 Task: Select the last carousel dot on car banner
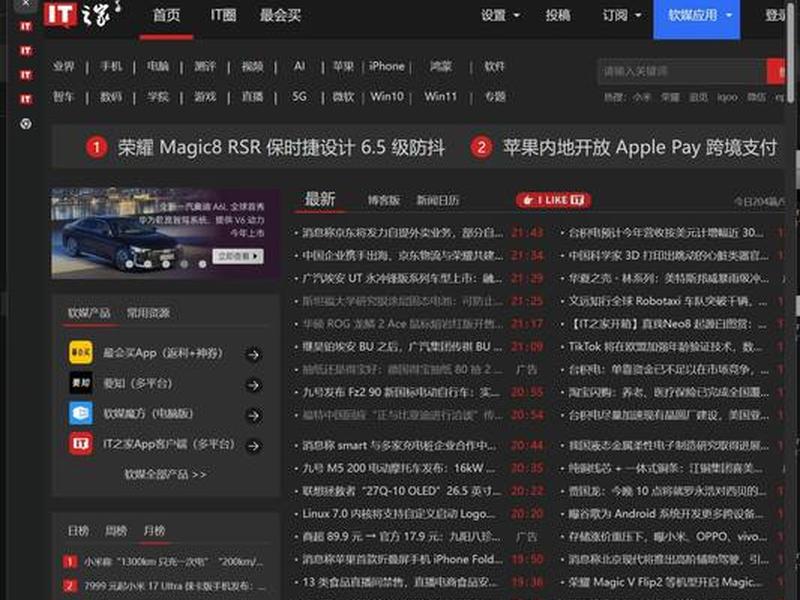(203, 264)
